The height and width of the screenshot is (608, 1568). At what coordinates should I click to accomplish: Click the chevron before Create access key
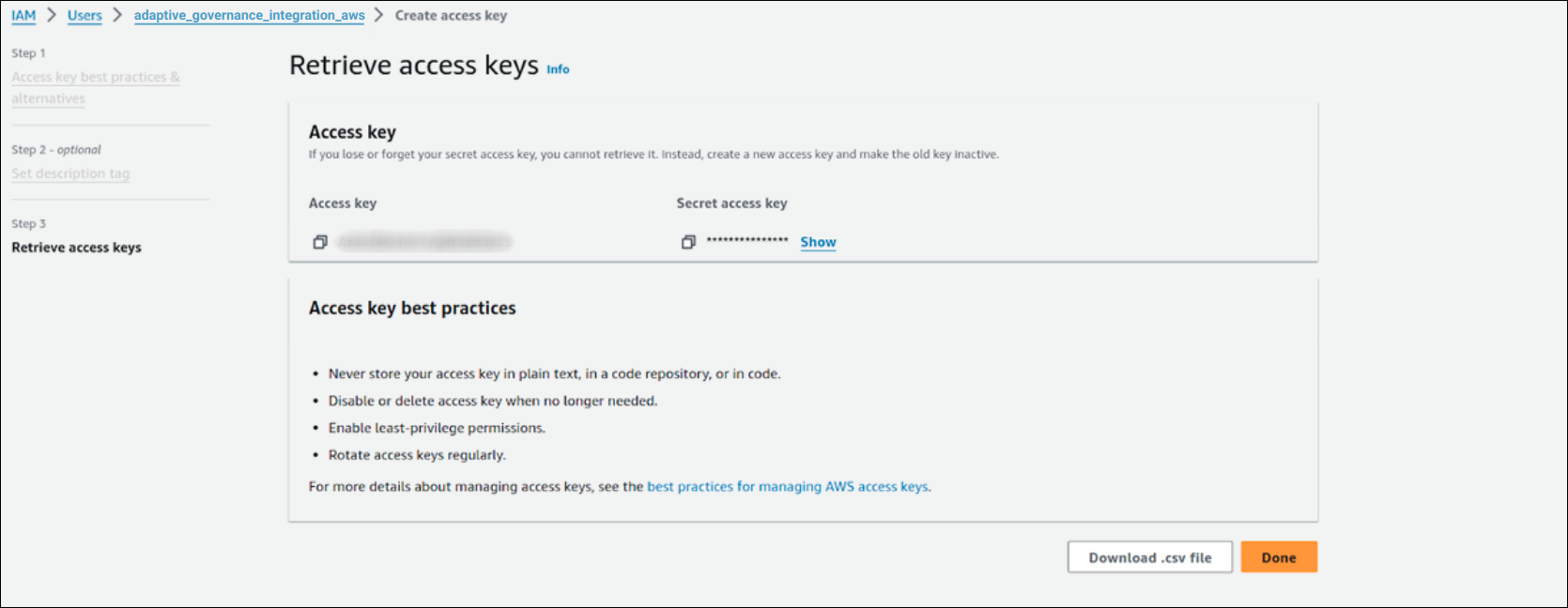(378, 15)
